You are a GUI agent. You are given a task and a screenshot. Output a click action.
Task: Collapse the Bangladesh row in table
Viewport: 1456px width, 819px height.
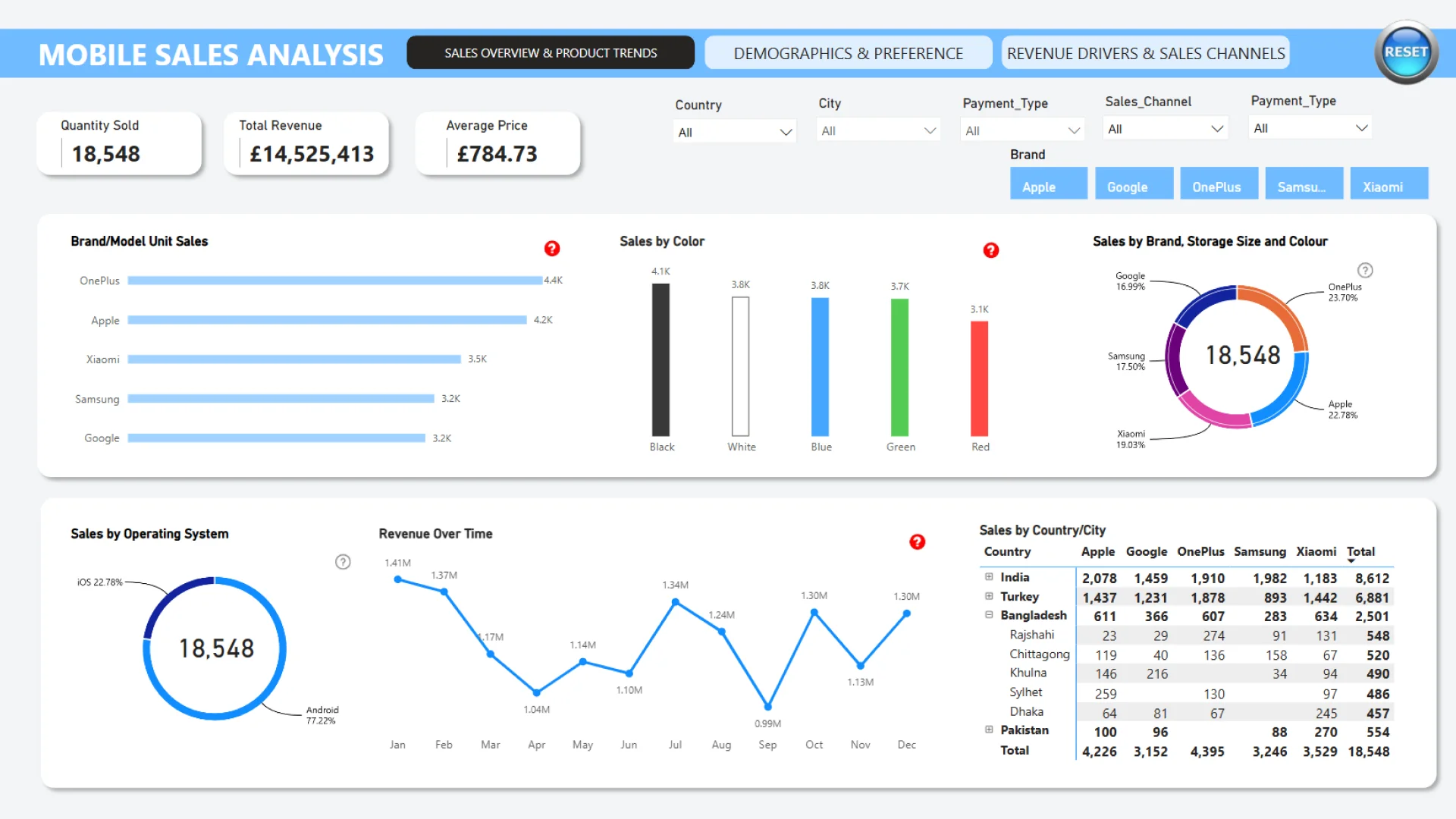pyautogui.click(x=989, y=615)
